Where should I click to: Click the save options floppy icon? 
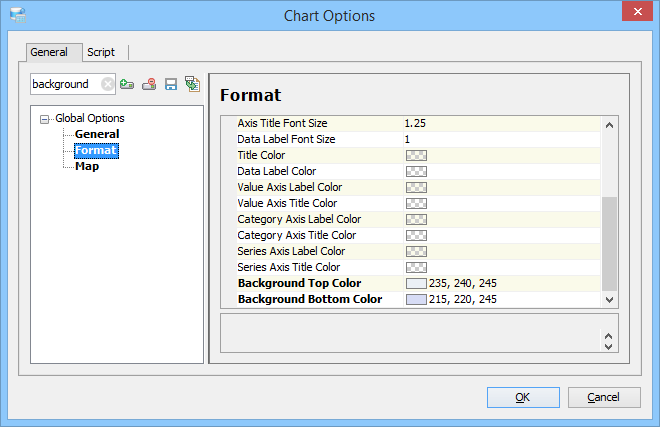171,85
